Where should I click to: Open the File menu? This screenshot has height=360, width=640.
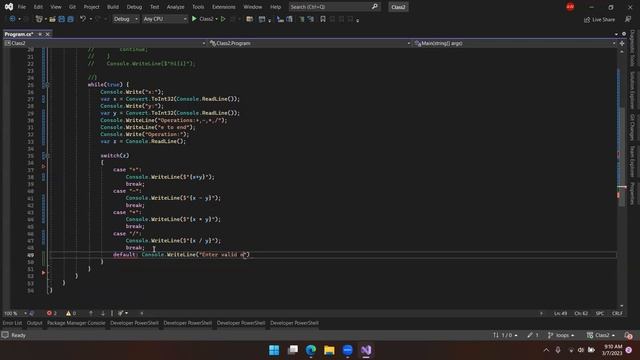click(22, 7)
